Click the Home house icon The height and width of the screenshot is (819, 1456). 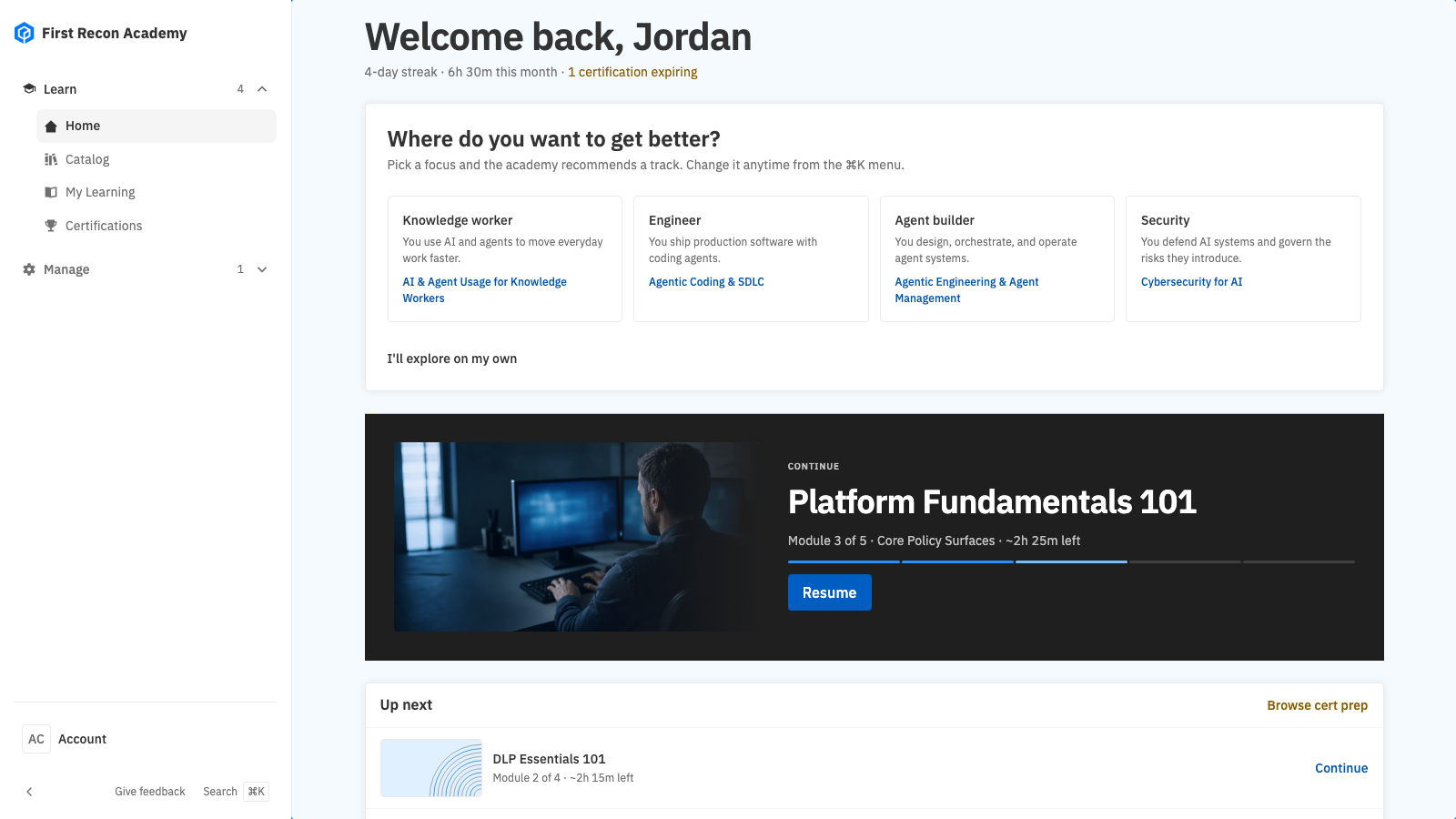coord(51,126)
